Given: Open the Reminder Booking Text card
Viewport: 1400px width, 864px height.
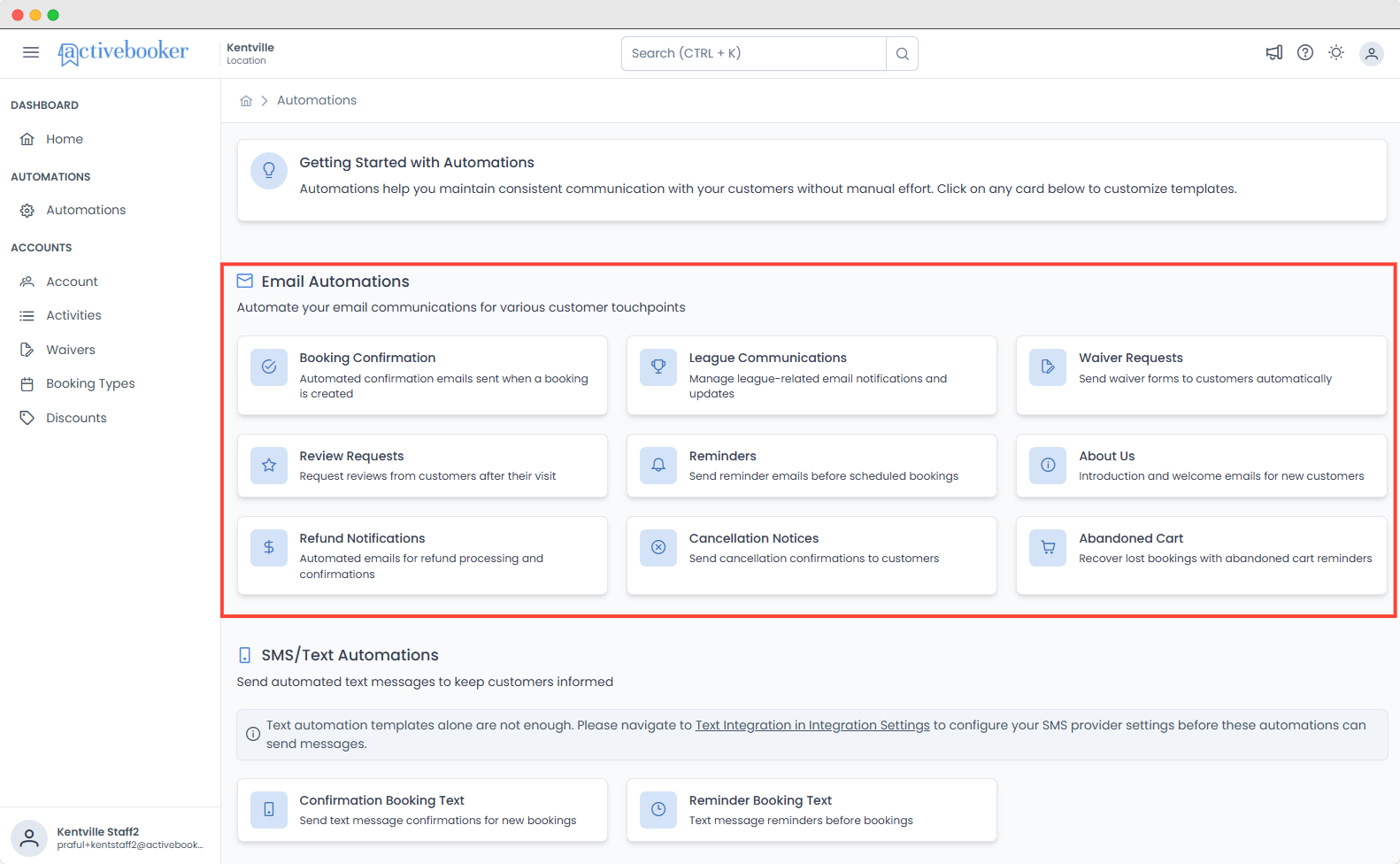Looking at the screenshot, I should [x=812, y=810].
